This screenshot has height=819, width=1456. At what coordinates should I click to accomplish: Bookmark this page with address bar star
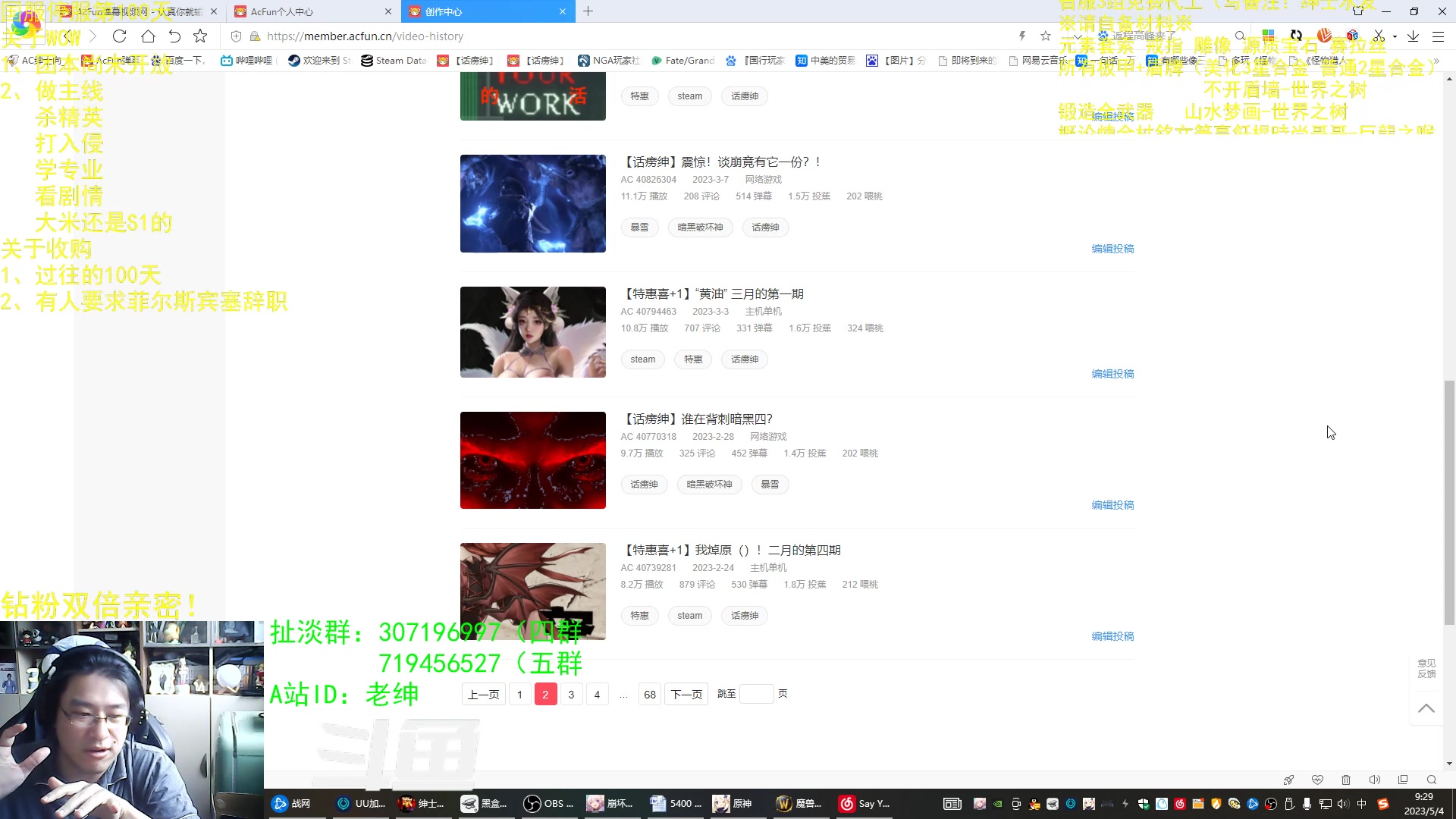(1046, 36)
